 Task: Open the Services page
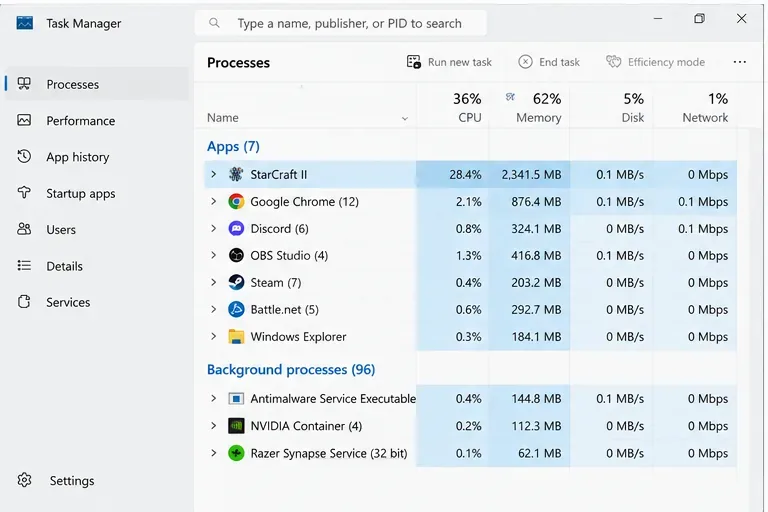pyautogui.click(x=96, y=302)
